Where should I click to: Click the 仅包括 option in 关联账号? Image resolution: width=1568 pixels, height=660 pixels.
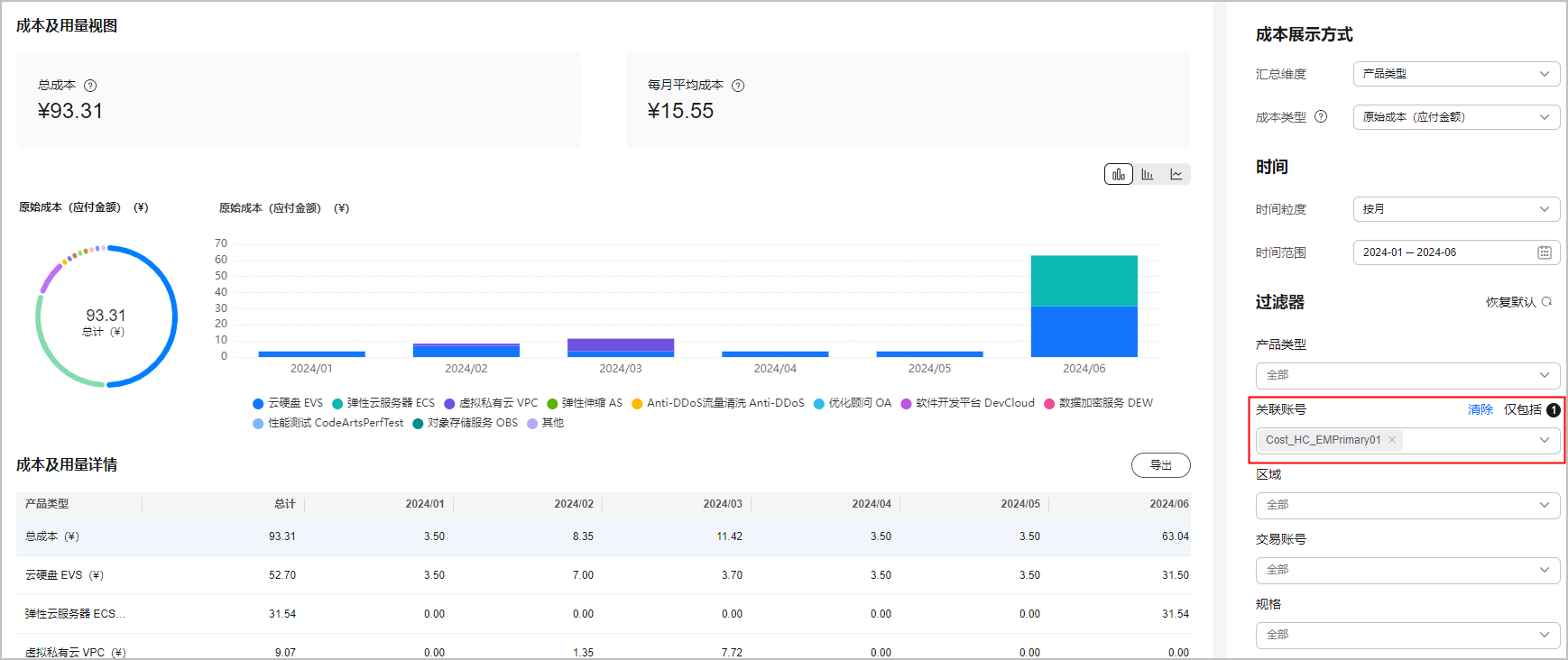(x=1523, y=409)
